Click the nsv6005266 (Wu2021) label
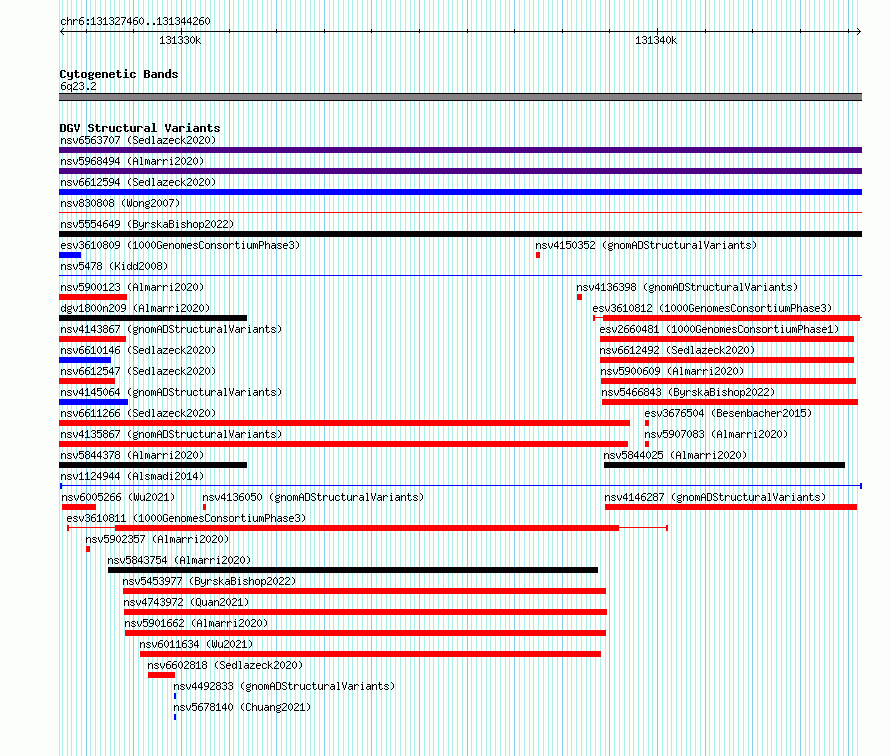This screenshot has width=890, height=756. click(x=118, y=497)
